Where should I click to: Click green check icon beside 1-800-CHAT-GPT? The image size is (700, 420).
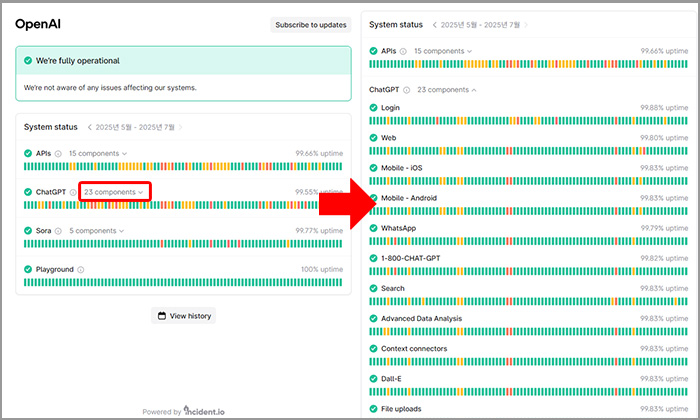[x=373, y=258]
